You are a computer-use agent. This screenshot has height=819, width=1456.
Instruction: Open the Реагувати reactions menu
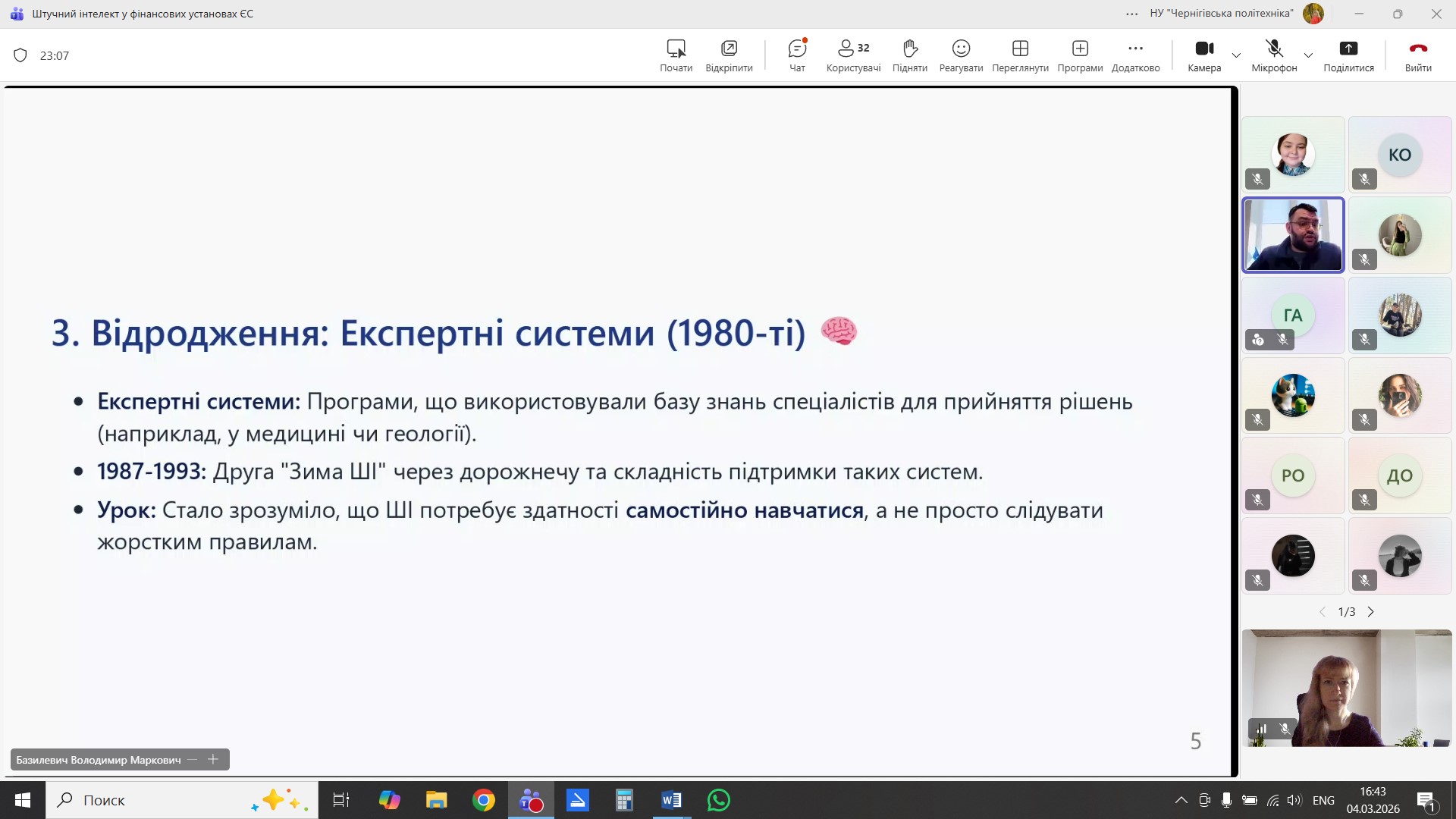pyautogui.click(x=961, y=55)
